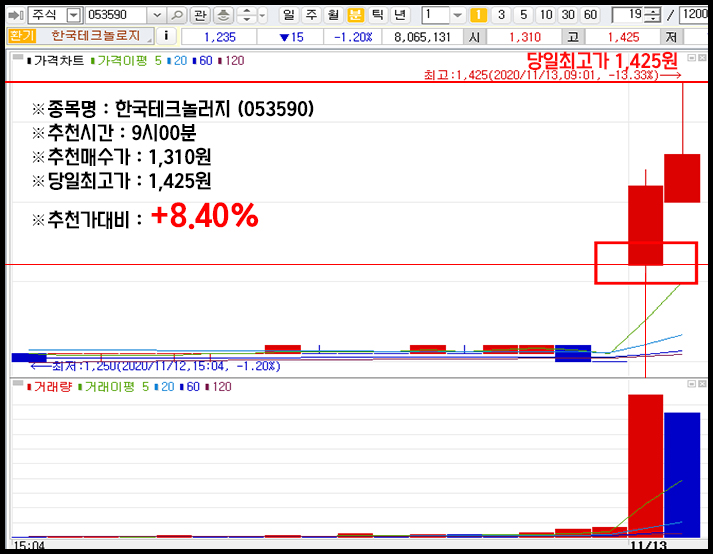Click the 11/13 date axis label
The height and width of the screenshot is (554, 713).
coord(648,545)
